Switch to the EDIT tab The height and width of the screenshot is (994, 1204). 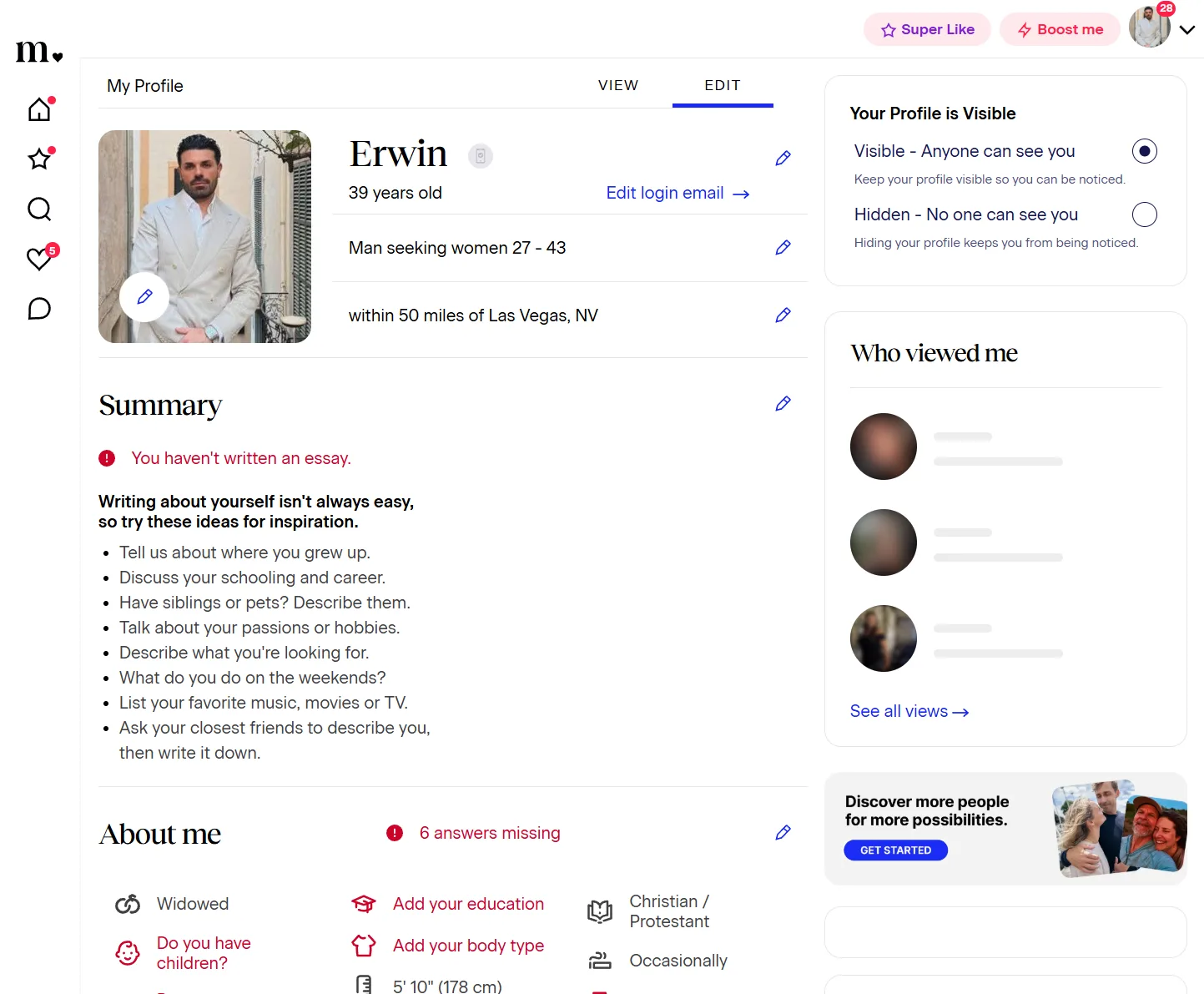[x=723, y=85]
